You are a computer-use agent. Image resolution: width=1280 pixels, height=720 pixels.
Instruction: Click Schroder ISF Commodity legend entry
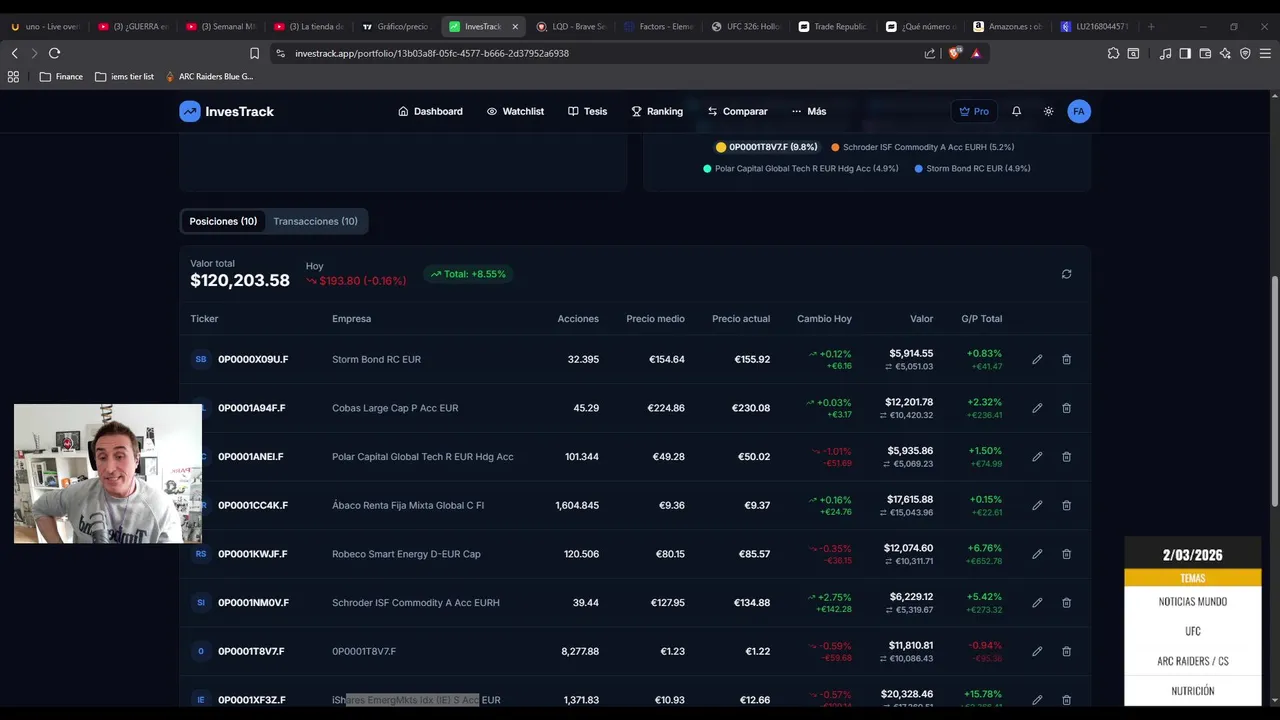(x=922, y=147)
